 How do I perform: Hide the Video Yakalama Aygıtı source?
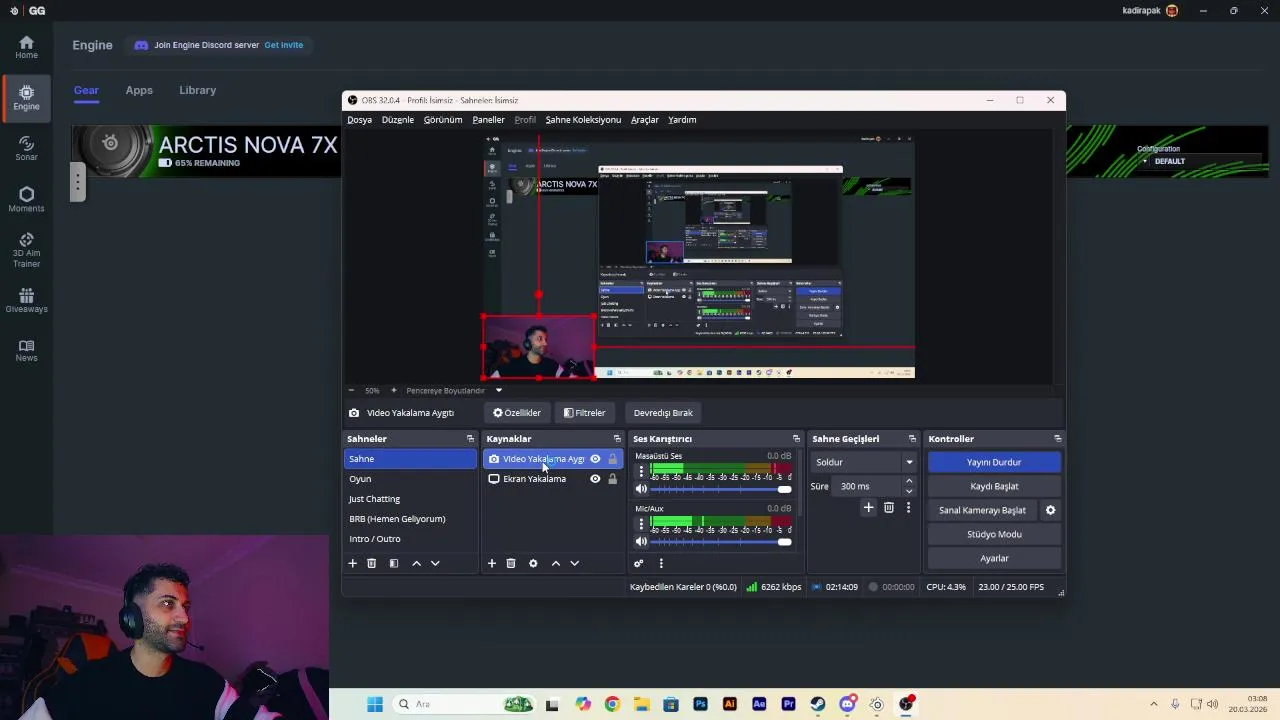point(595,459)
